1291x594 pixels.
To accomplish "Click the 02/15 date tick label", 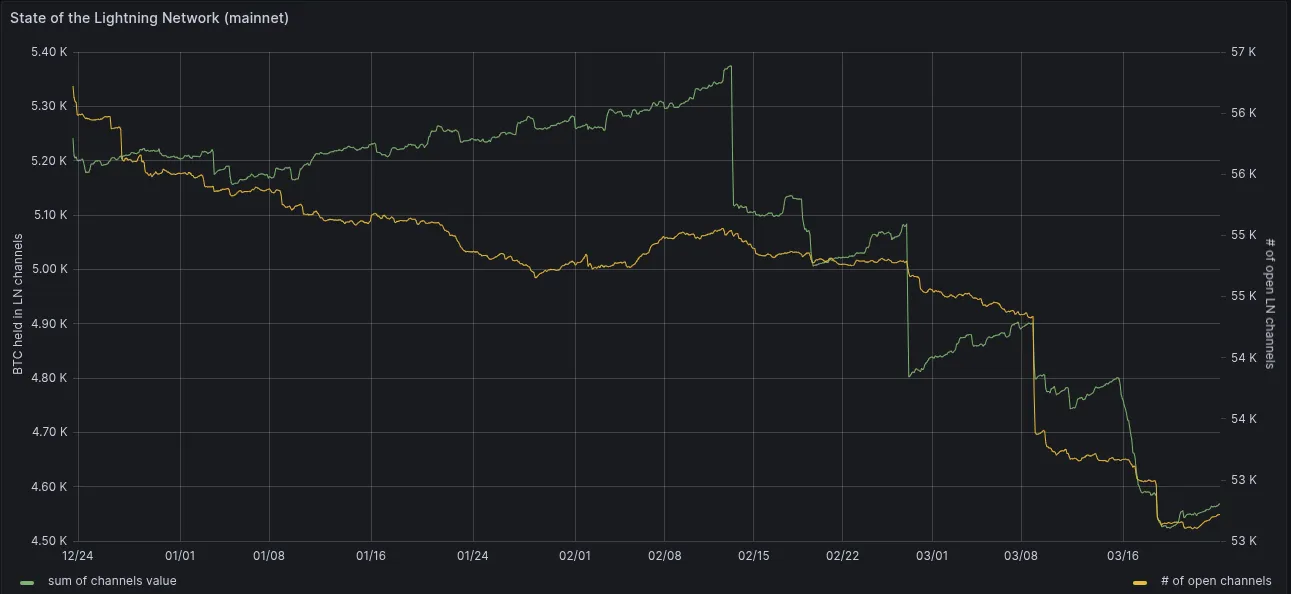I will tap(753, 555).
